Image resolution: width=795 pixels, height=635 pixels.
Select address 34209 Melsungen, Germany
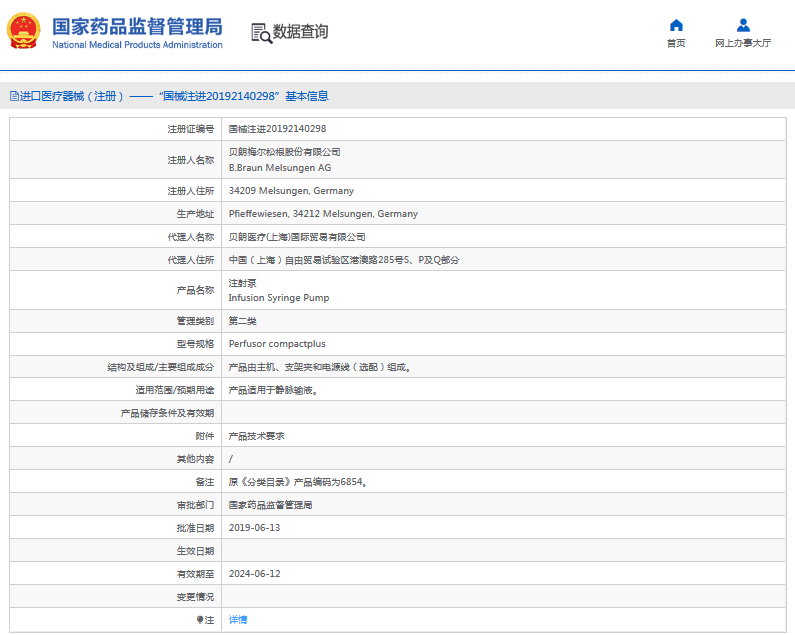291,191
